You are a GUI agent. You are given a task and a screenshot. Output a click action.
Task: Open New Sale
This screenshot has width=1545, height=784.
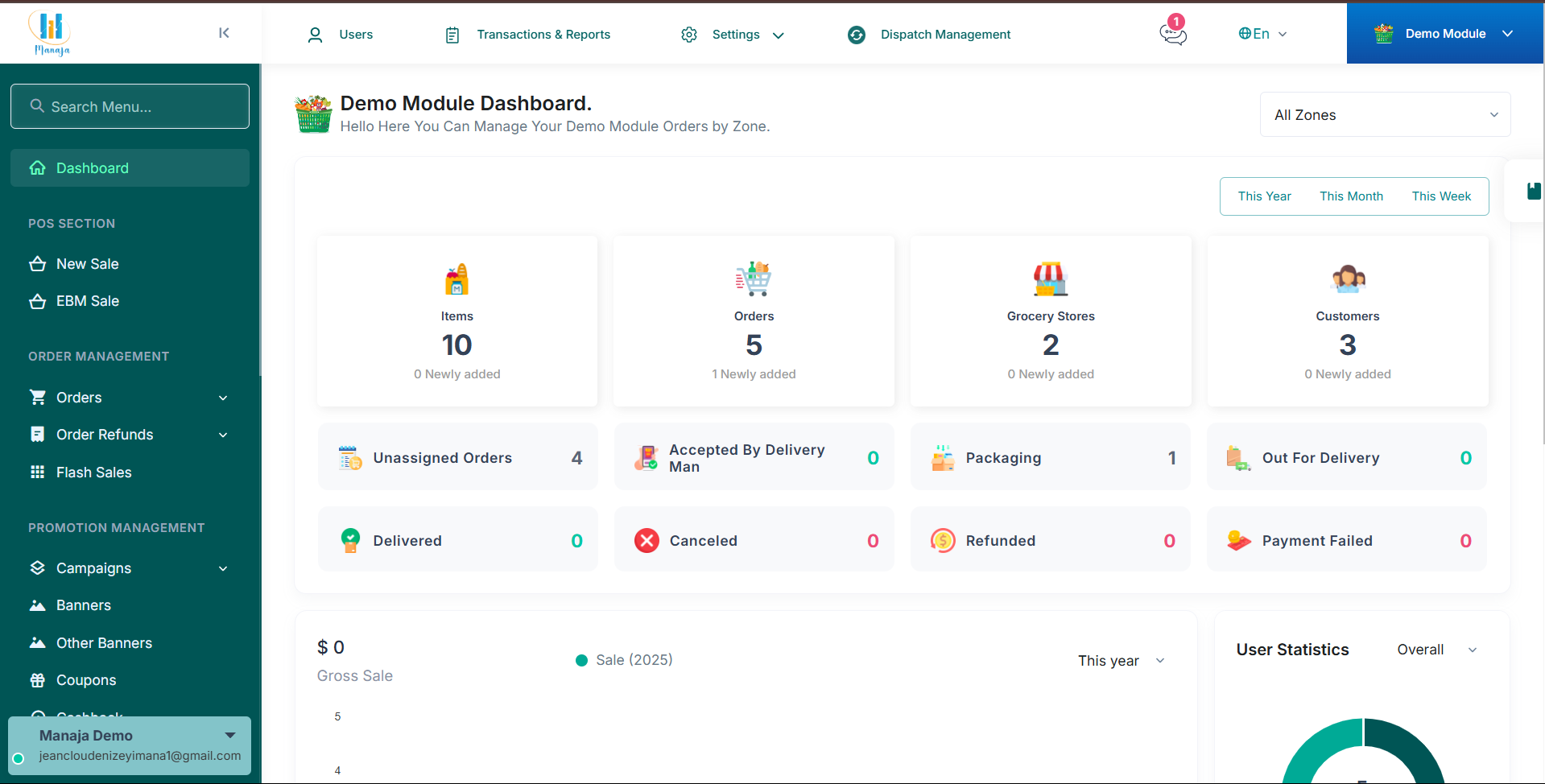(87, 264)
